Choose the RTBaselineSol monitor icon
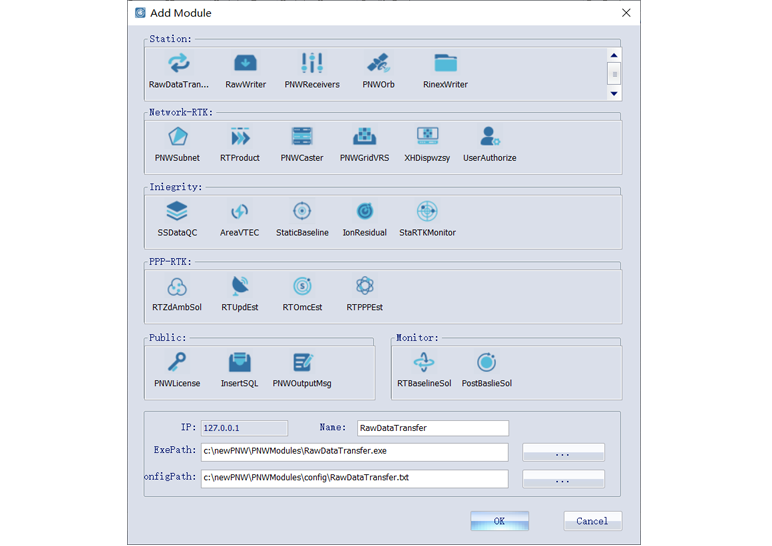Screen dimensions: 772x546 coord(424,364)
